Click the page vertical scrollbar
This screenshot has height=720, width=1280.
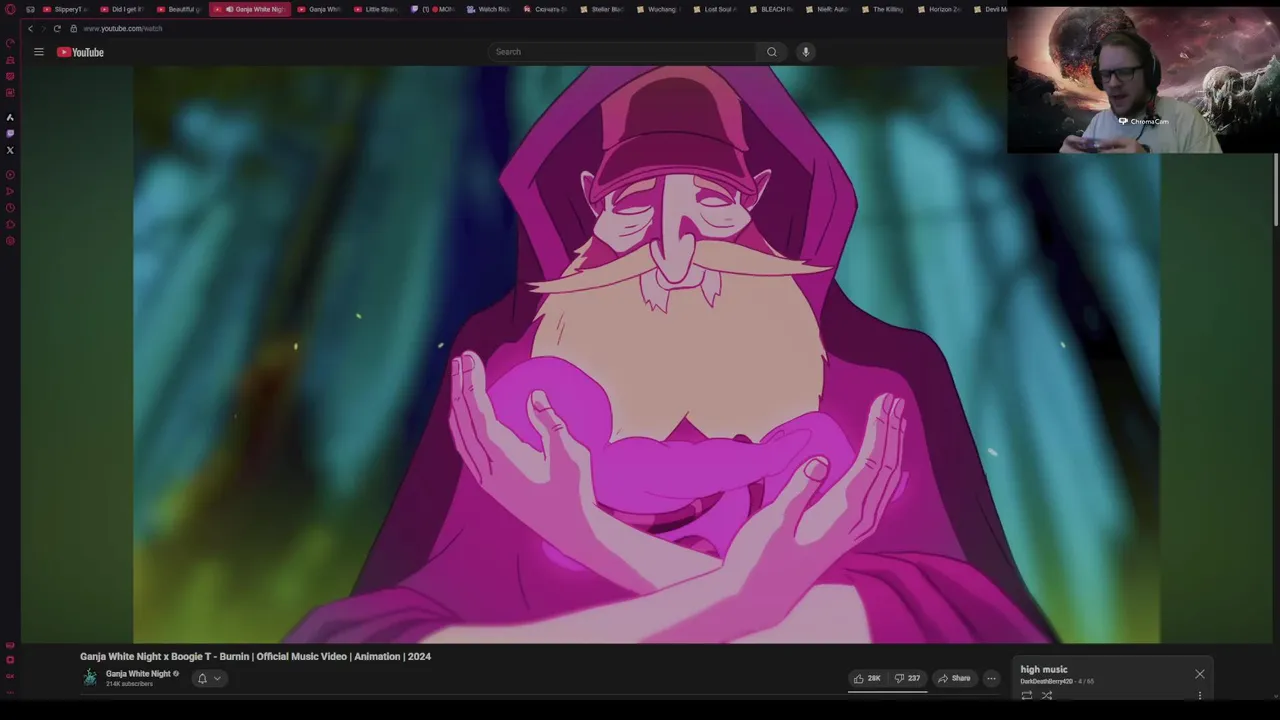pos(1276,190)
